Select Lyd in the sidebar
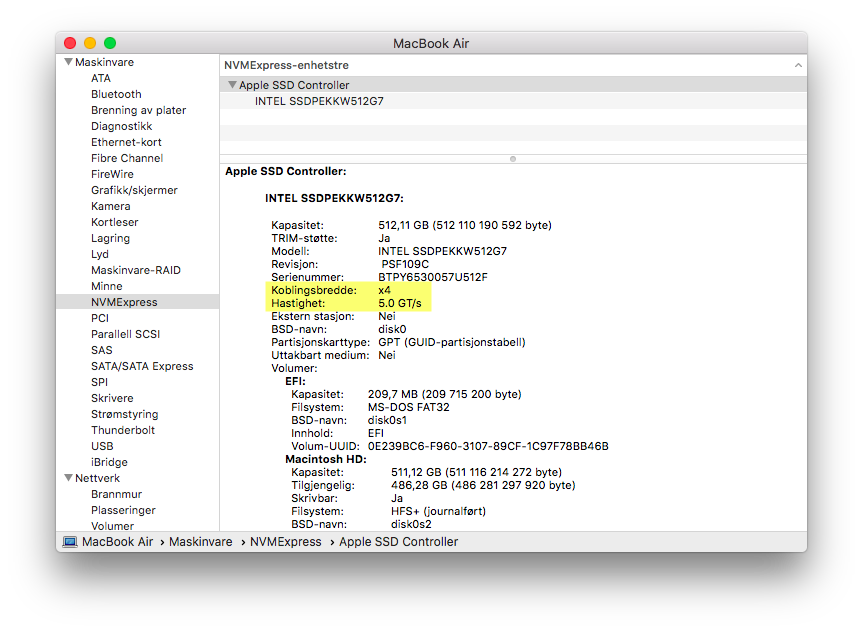Image resolution: width=863 pixels, height=632 pixels. (x=100, y=254)
